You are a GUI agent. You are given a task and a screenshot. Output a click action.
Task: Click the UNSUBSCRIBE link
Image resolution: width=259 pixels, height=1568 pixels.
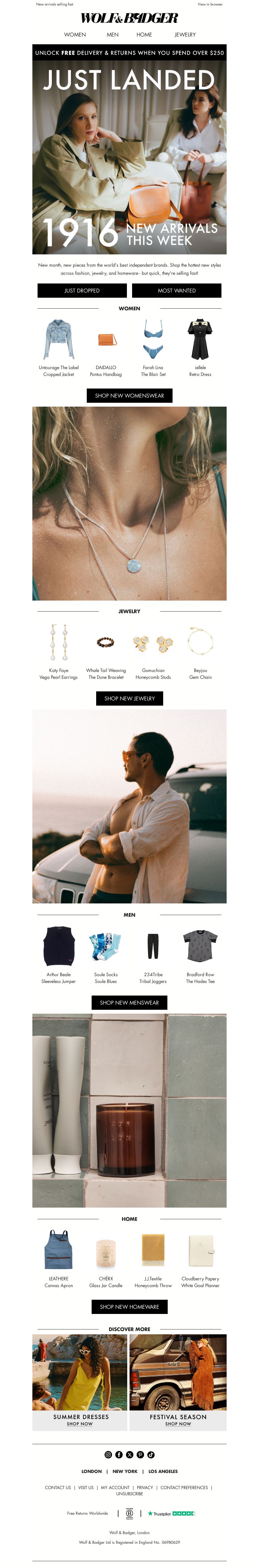[x=130, y=1494]
